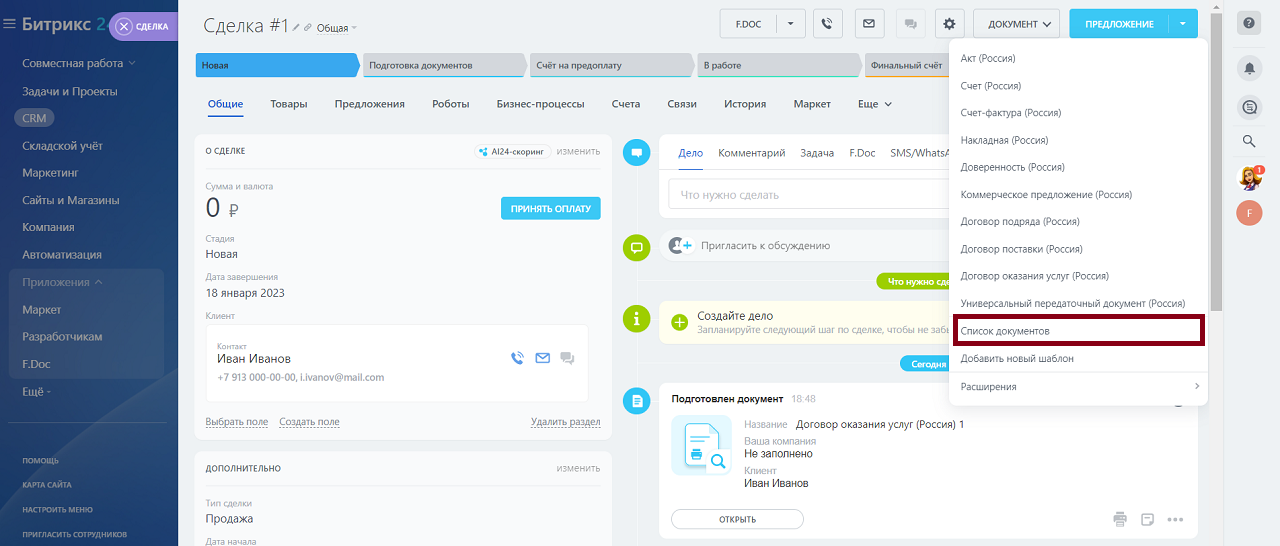
Task: Print the prepared document via printer icon
Action: 1120,519
